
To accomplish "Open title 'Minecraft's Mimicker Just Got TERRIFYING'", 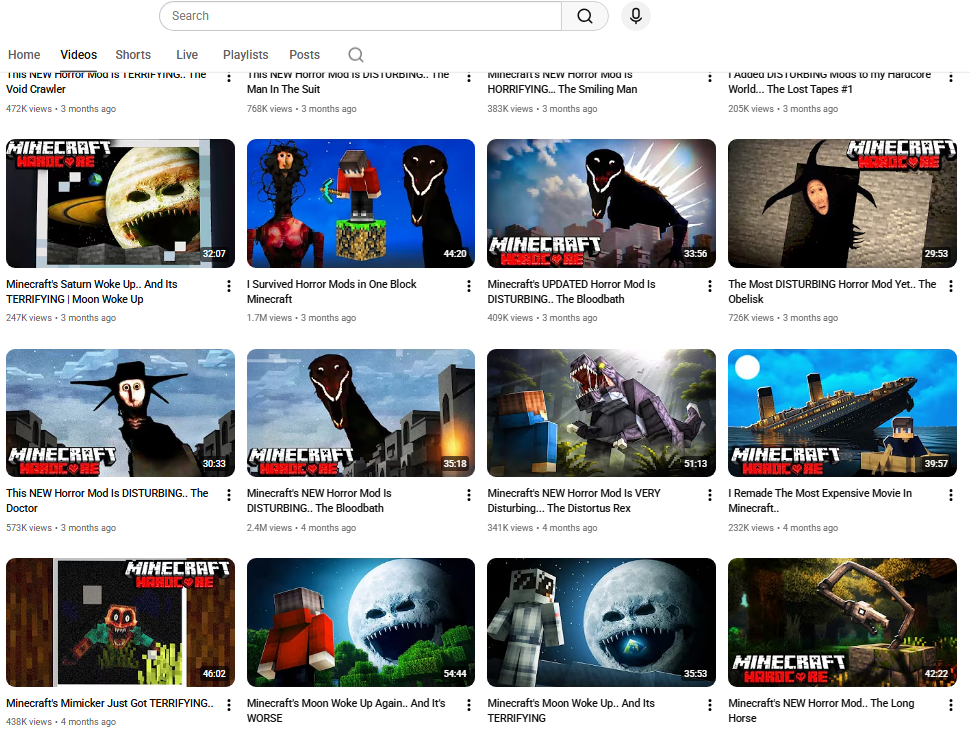I will click(x=109, y=703).
